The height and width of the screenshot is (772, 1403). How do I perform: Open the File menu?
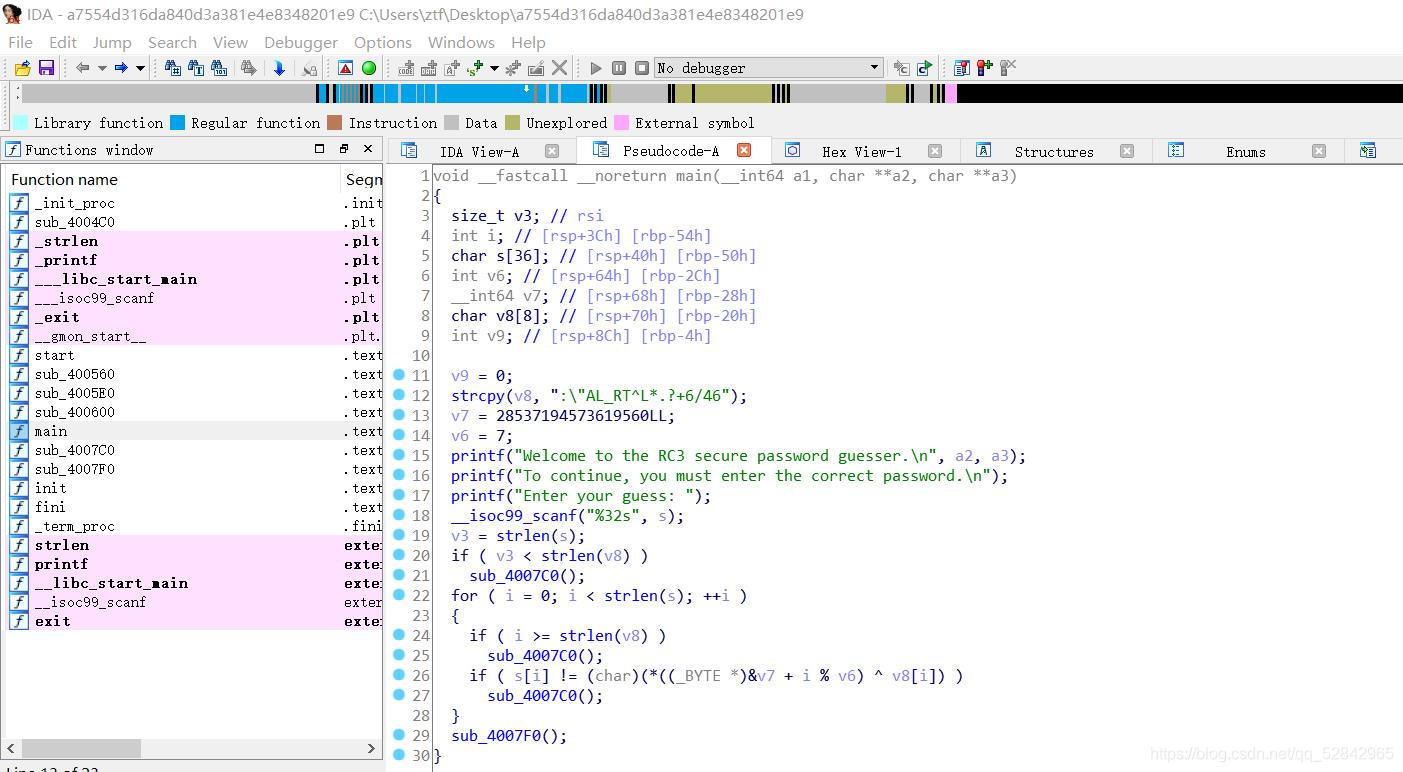[20, 42]
